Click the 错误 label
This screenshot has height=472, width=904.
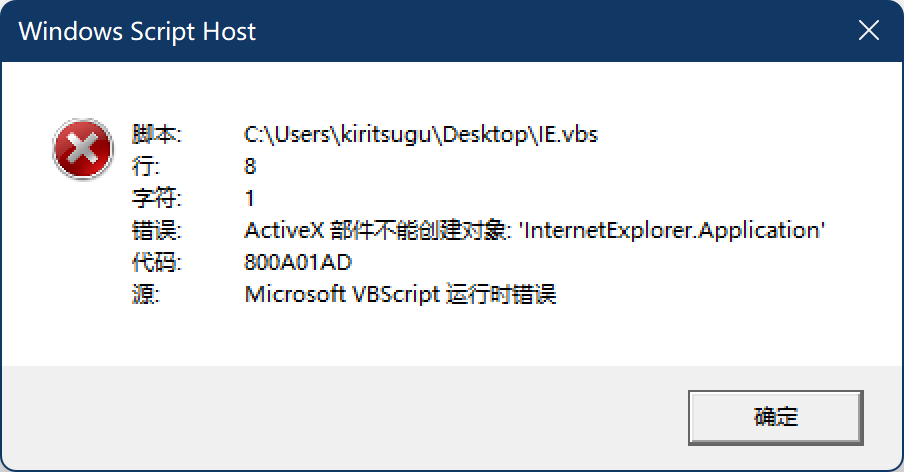coord(154,230)
